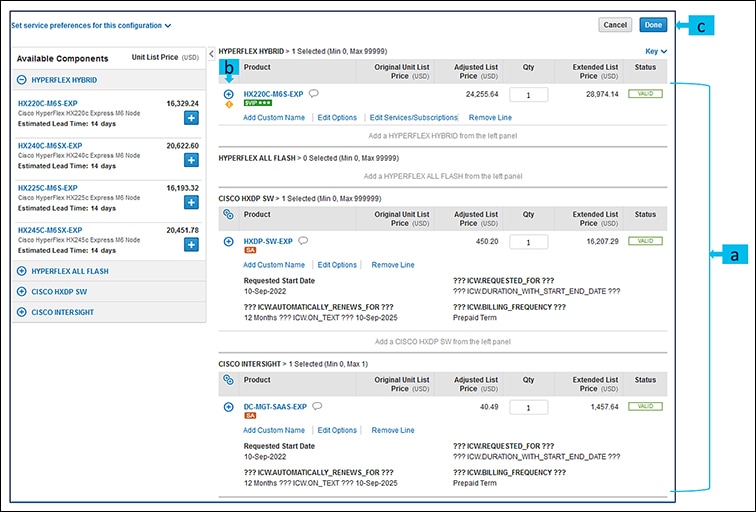Click the SA badge under HXDP-SW-EXP
The height and width of the screenshot is (512, 756).
(250, 250)
